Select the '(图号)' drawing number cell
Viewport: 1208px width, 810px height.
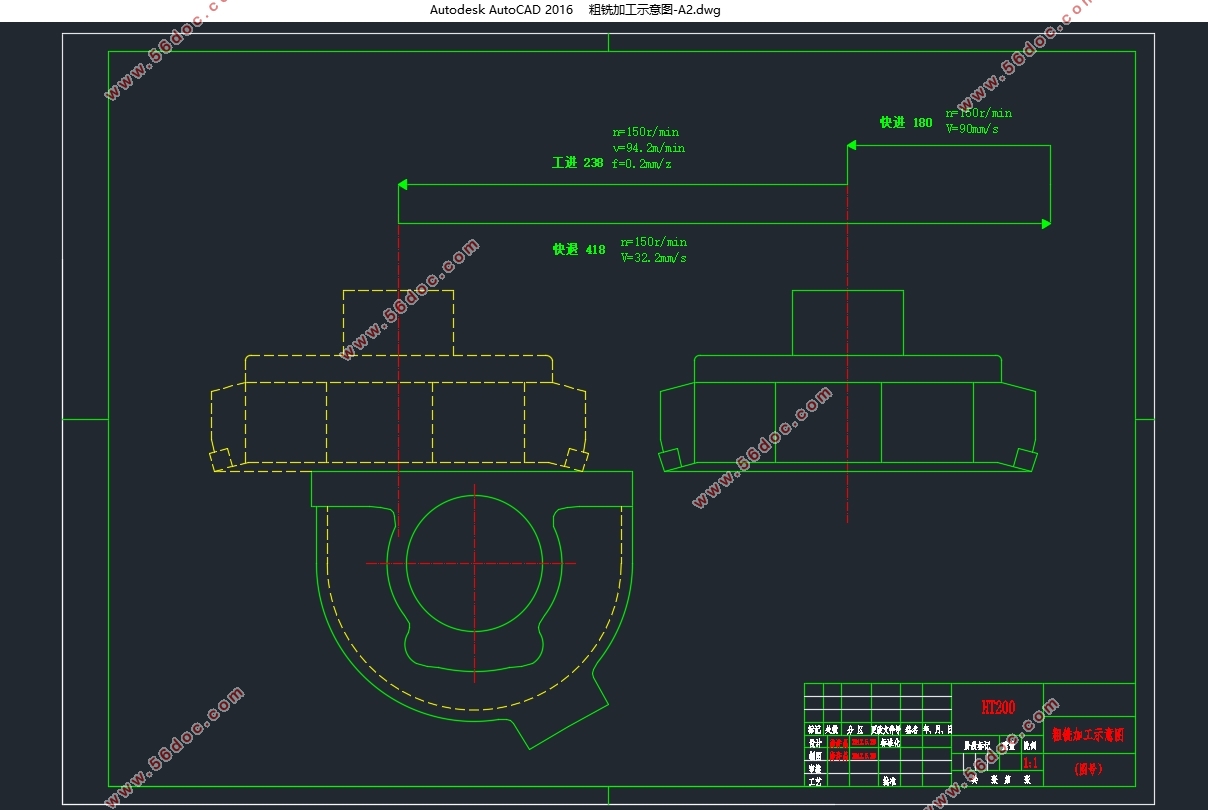[x=1088, y=769]
